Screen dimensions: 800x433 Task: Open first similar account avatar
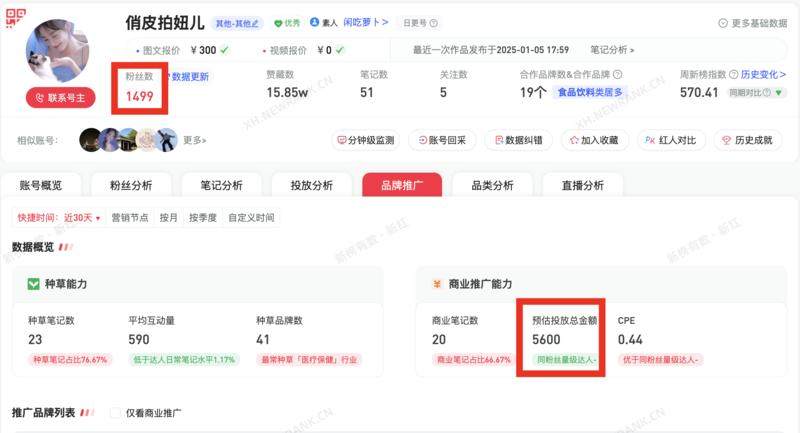click(x=91, y=140)
